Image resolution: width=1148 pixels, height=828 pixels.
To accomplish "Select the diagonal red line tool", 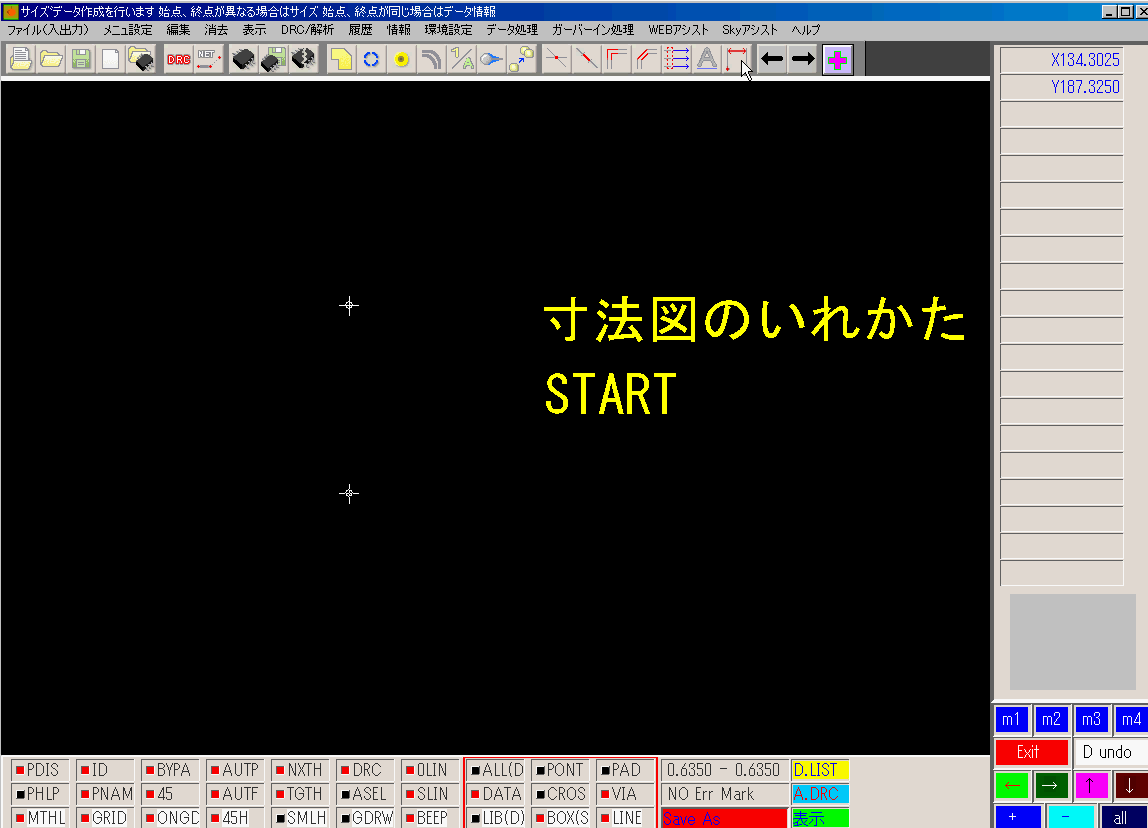I will [586, 59].
